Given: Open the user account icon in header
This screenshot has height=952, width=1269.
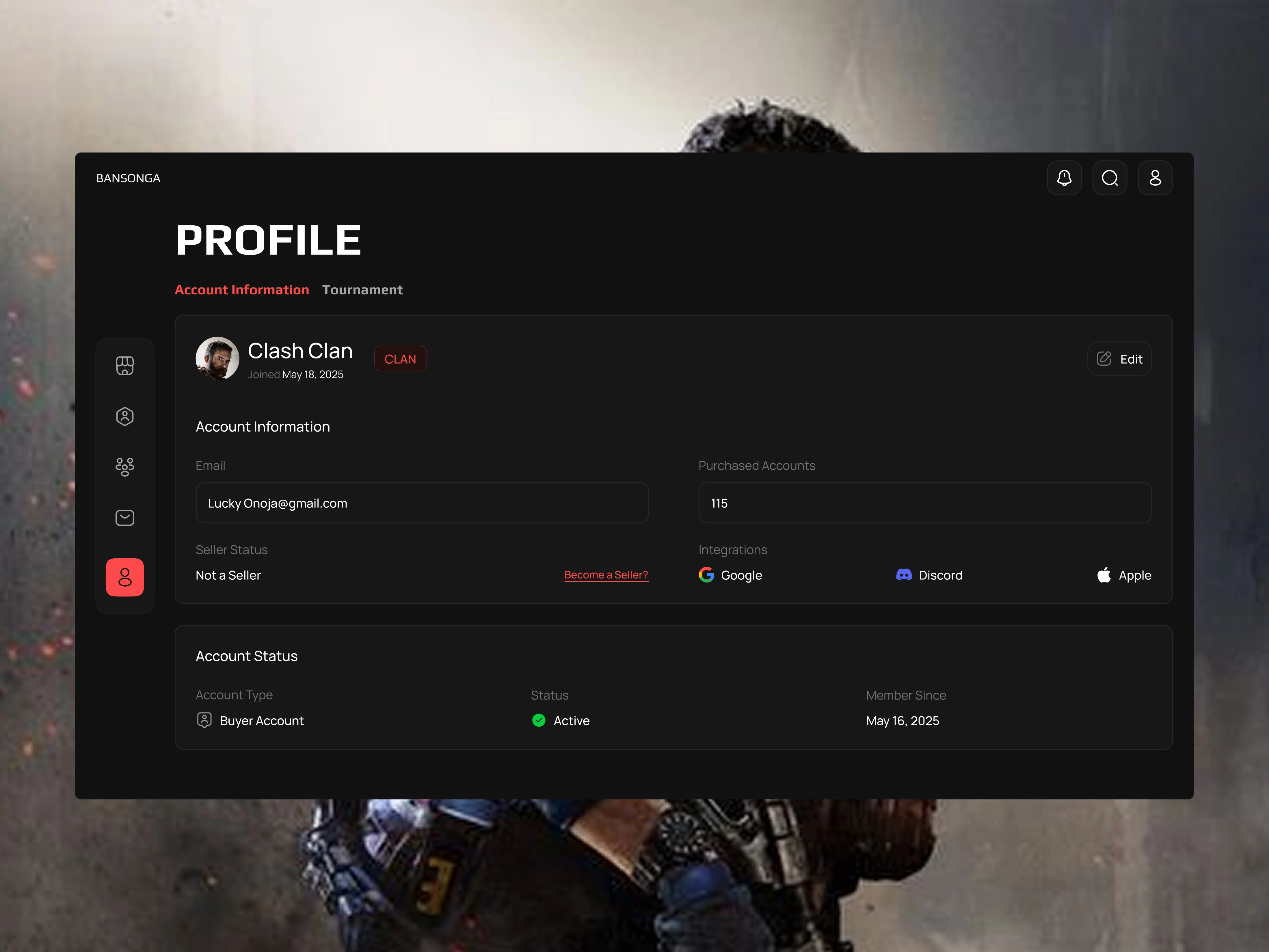Looking at the screenshot, I should pos(1154,178).
